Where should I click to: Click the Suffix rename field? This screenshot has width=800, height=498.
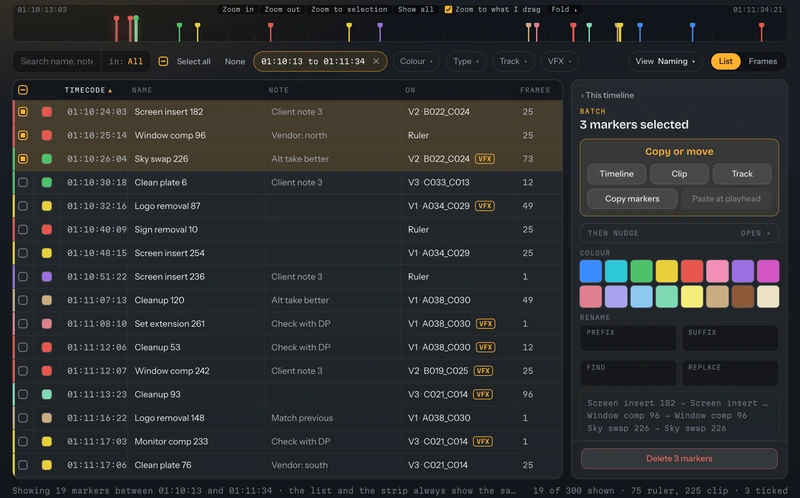point(730,338)
